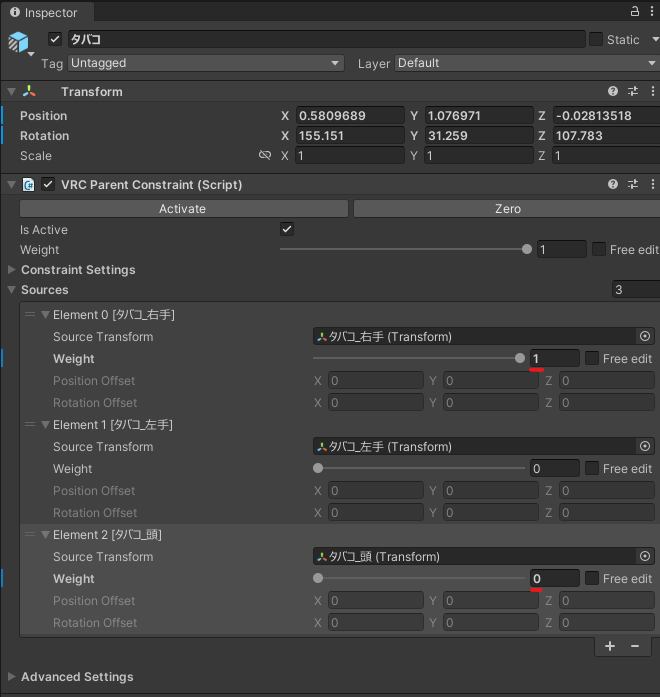Grab the Element 1 reorder handle
Screen dimensions: 660x697
[30, 425]
